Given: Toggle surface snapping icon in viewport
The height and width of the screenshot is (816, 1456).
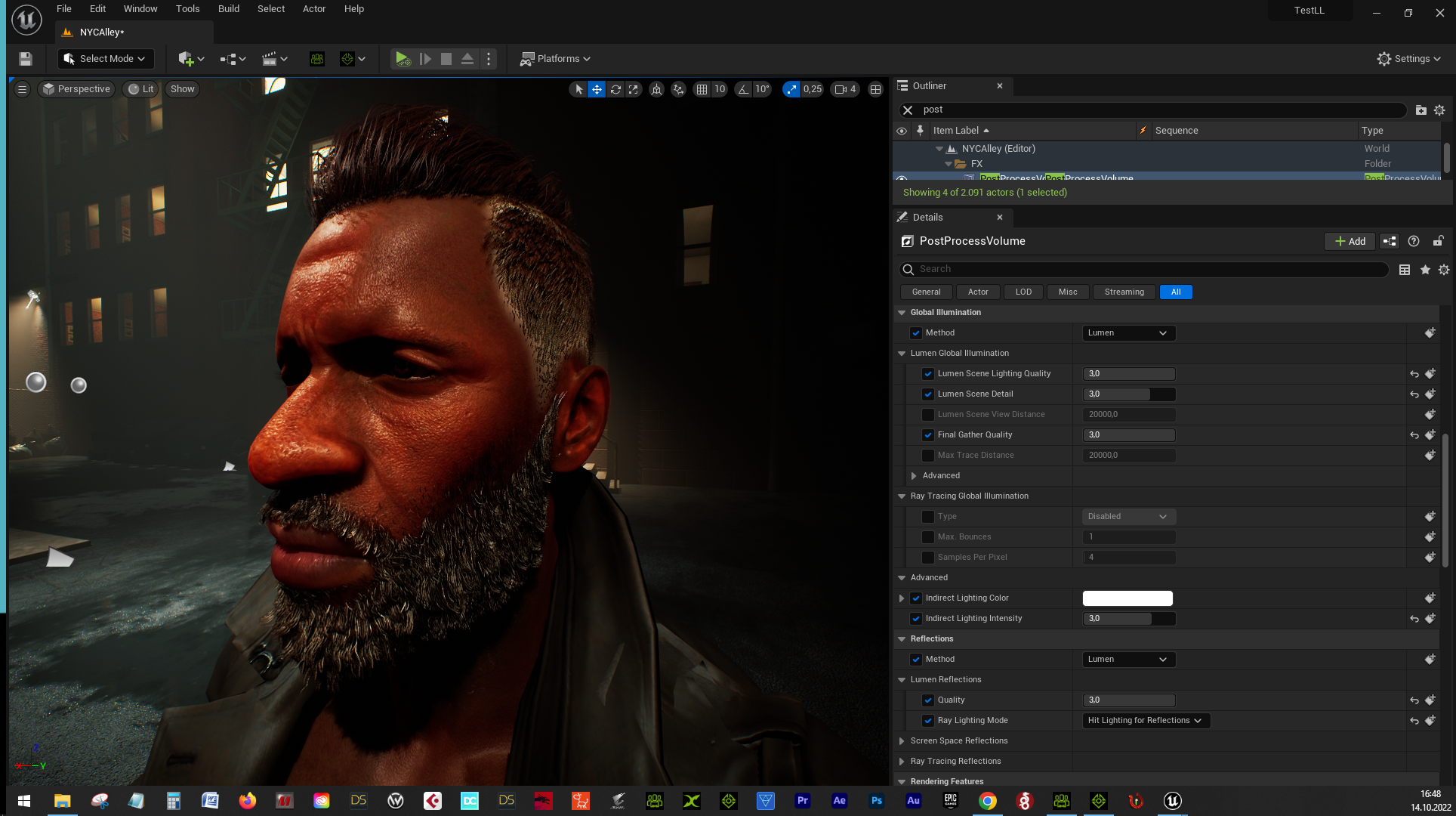Looking at the screenshot, I should pyautogui.click(x=679, y=89).
